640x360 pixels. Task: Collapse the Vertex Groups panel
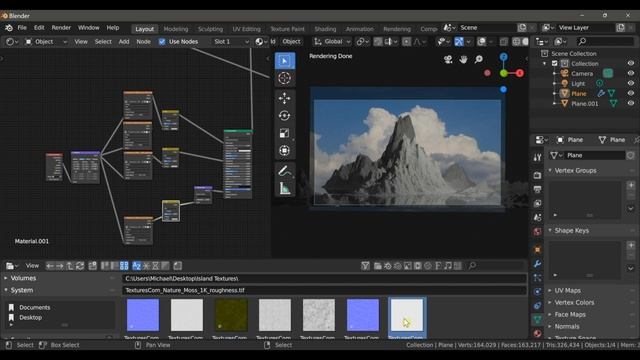tap(550, 170)
